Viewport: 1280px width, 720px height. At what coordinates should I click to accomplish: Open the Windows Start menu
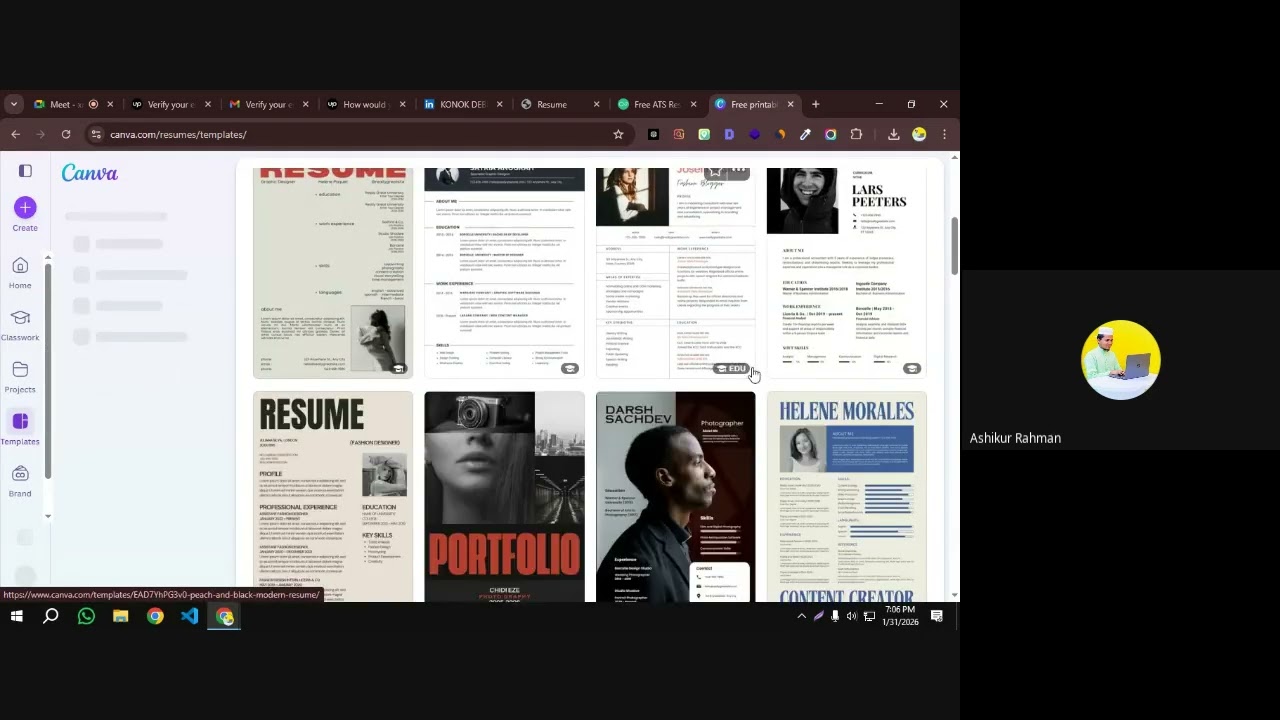point(16,616)
